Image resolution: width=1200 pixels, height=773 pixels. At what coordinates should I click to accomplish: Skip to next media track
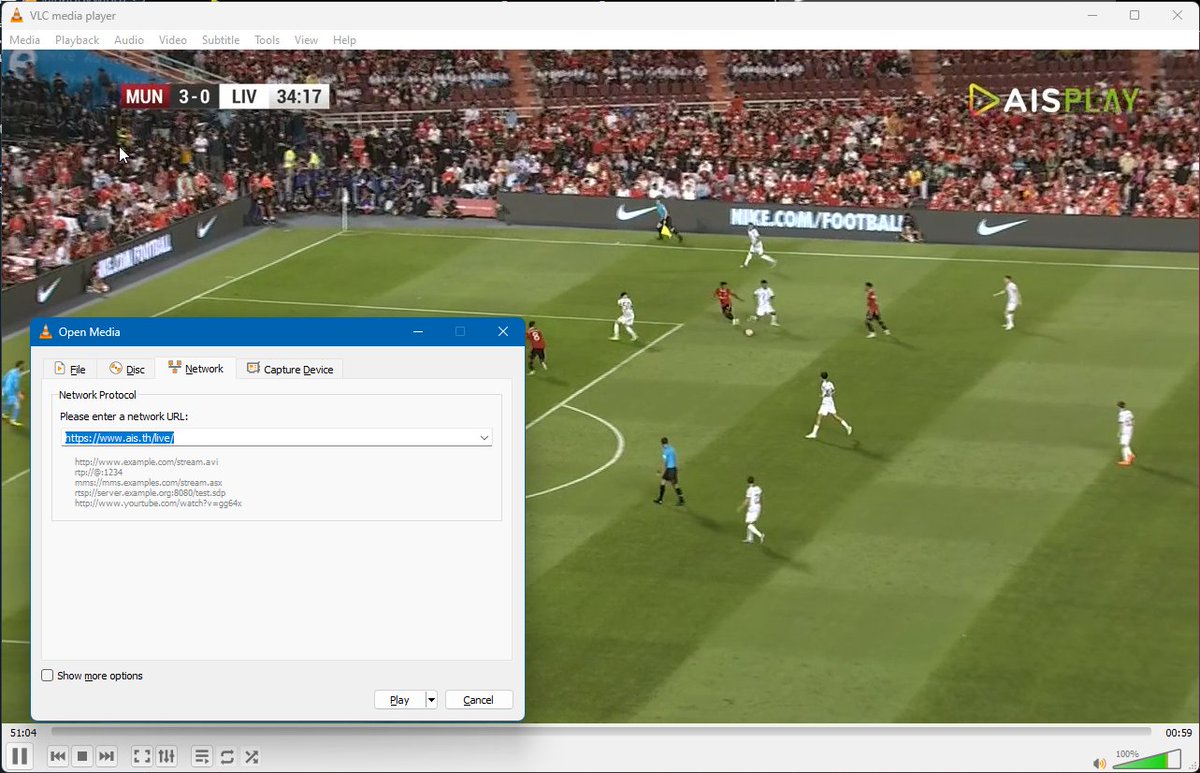[x=107, y=757]
